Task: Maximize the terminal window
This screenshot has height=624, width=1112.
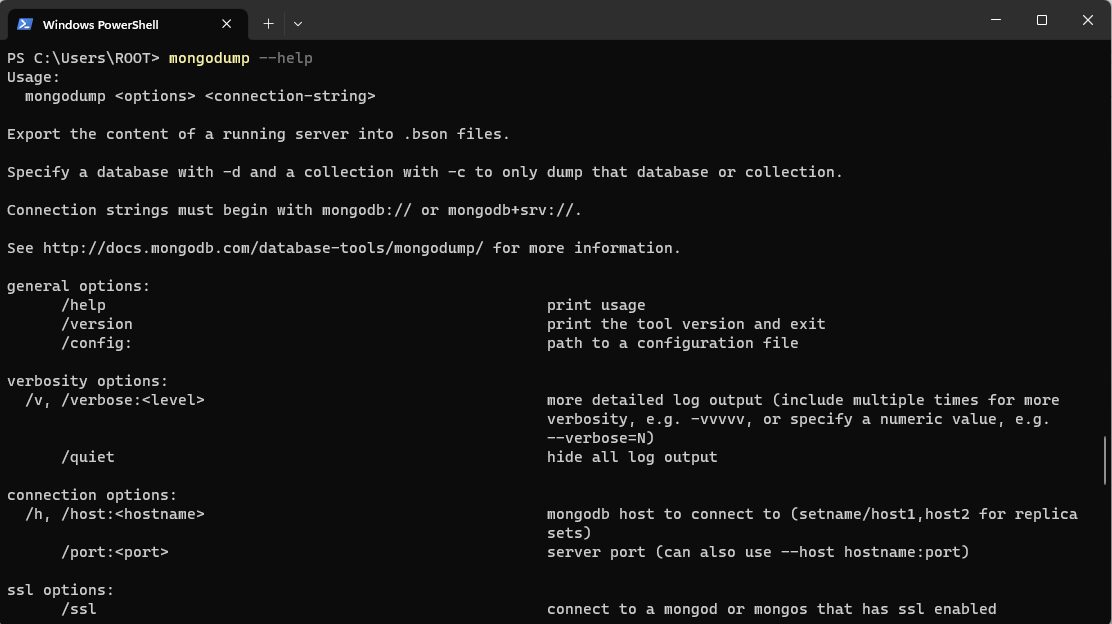Action: click(x=1042, y=20)
